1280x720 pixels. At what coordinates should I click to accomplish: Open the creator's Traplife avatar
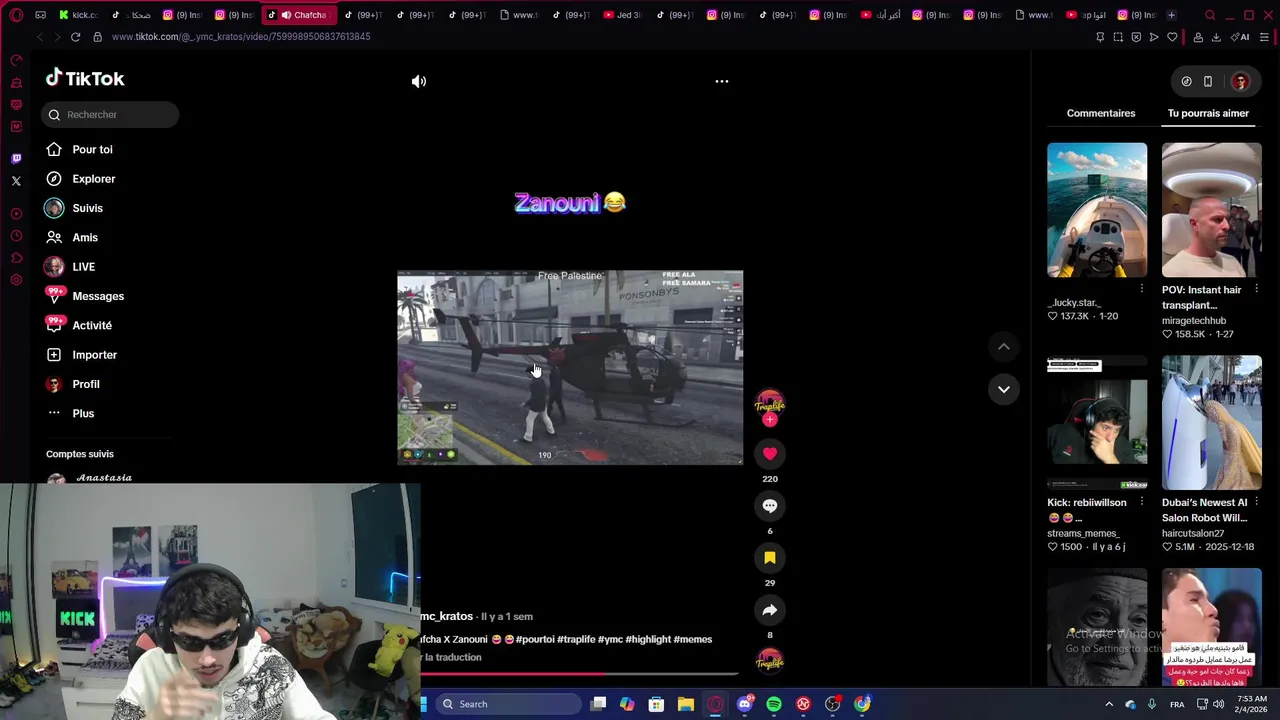coord(770,403)
